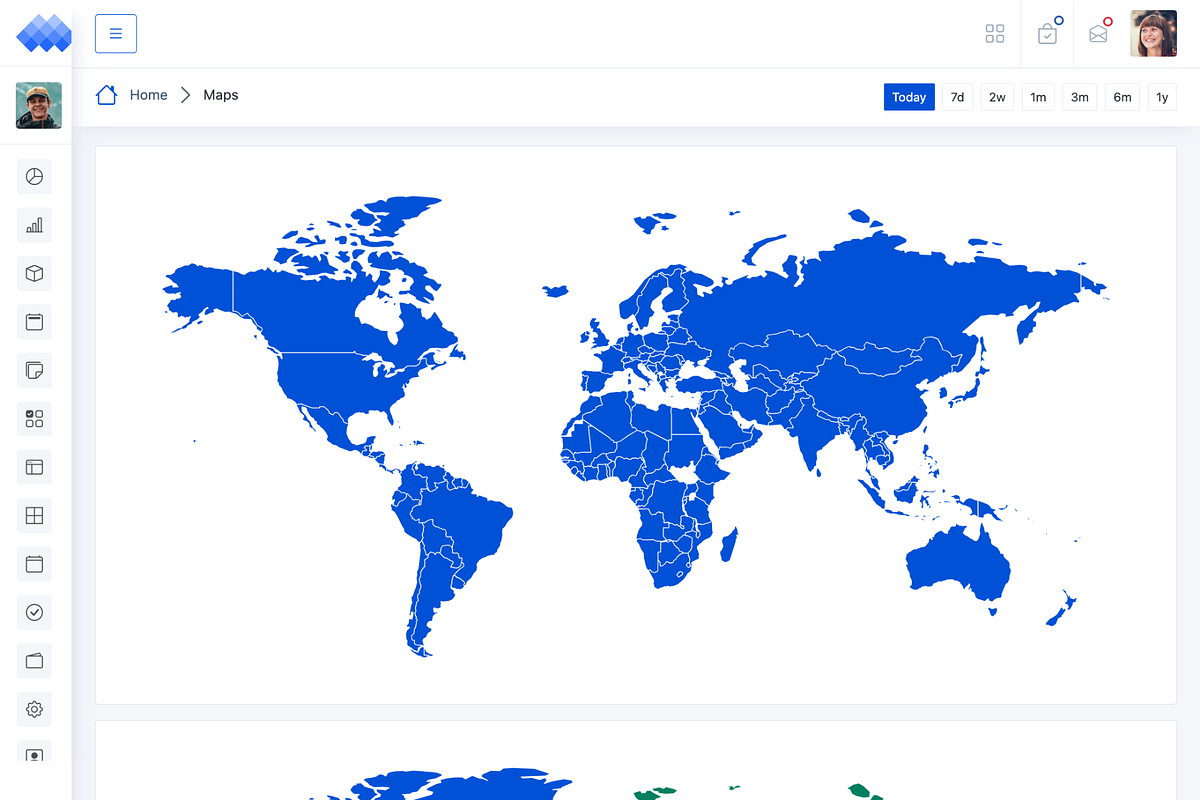Go to Home breadcrumb link
This screenshot has height=800, width=1200.
tap(148, 95)
